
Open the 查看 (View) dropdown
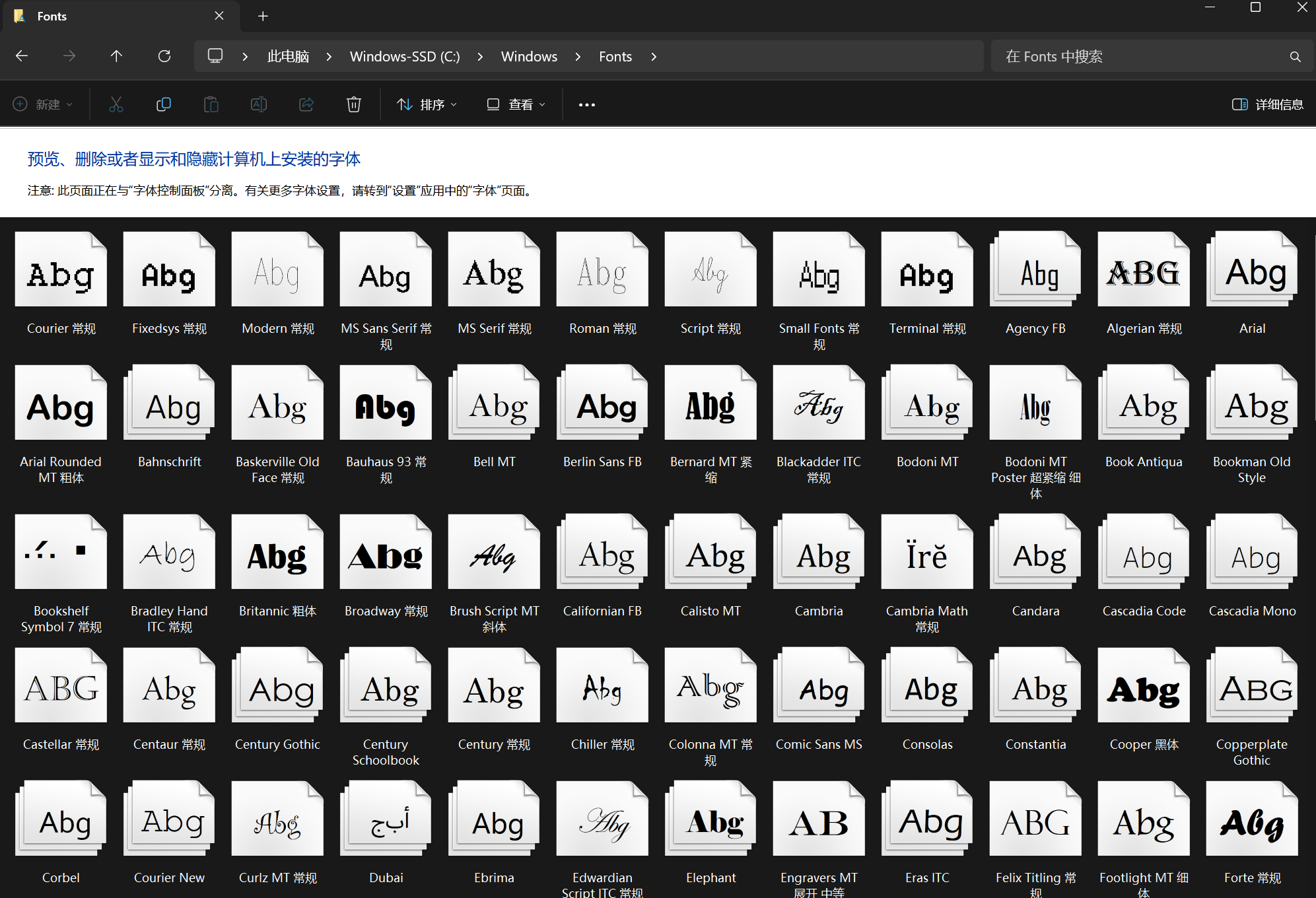click(x=516, y=104)
